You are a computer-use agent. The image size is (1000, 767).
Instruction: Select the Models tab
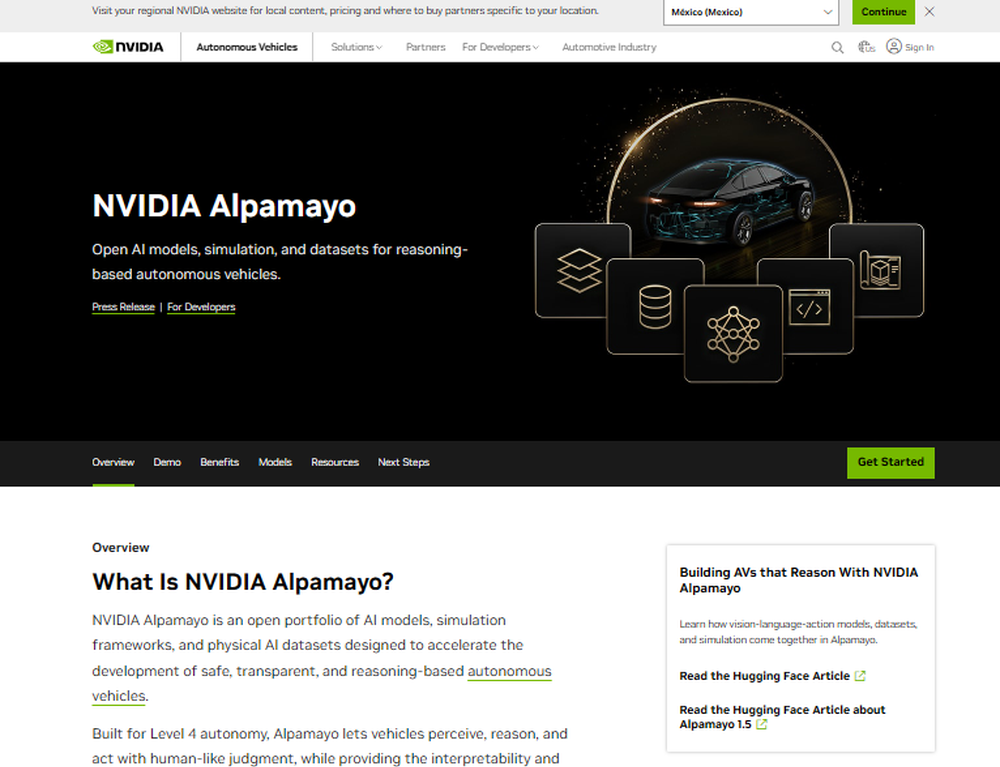point(275,462)
